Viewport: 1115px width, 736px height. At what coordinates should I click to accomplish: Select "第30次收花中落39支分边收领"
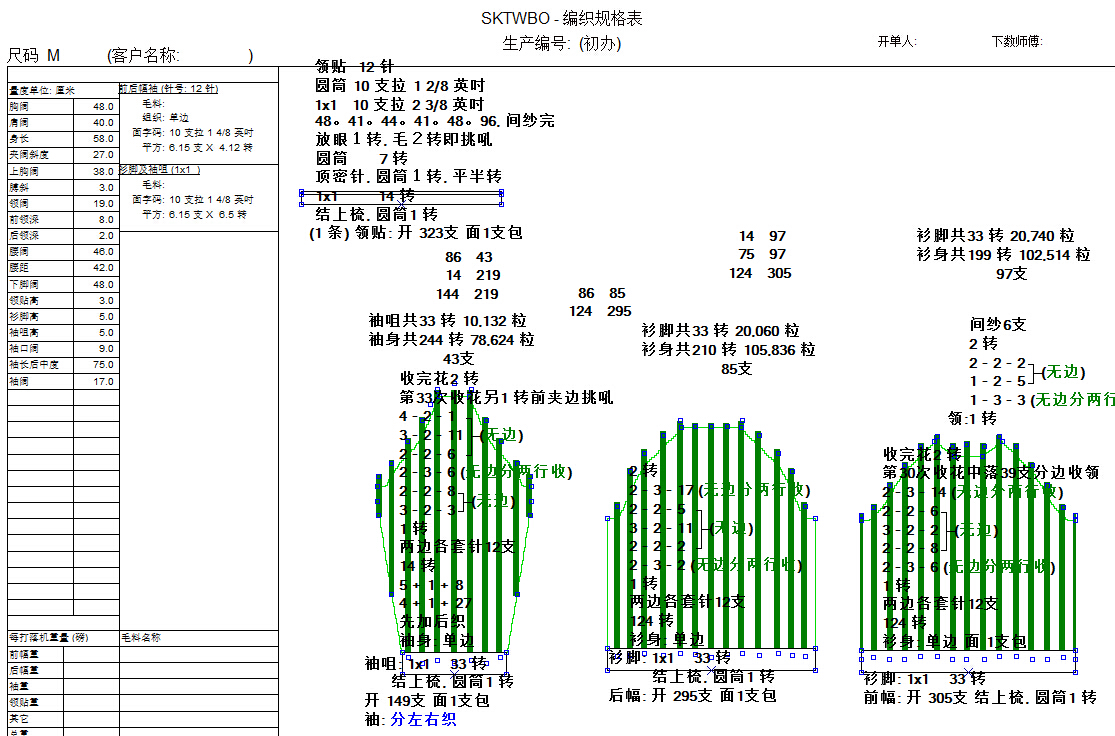click(x=991, y=472)
